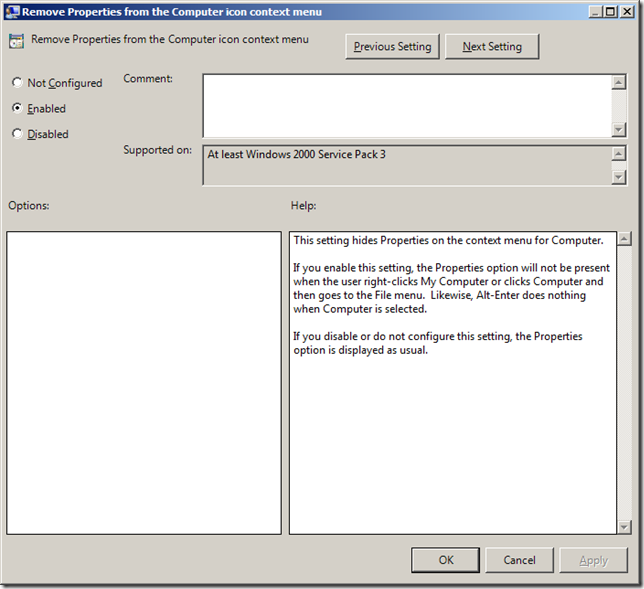This screenshot has width=644, height=589.
Task: Click the 'Help:' label
Action: 304,205
